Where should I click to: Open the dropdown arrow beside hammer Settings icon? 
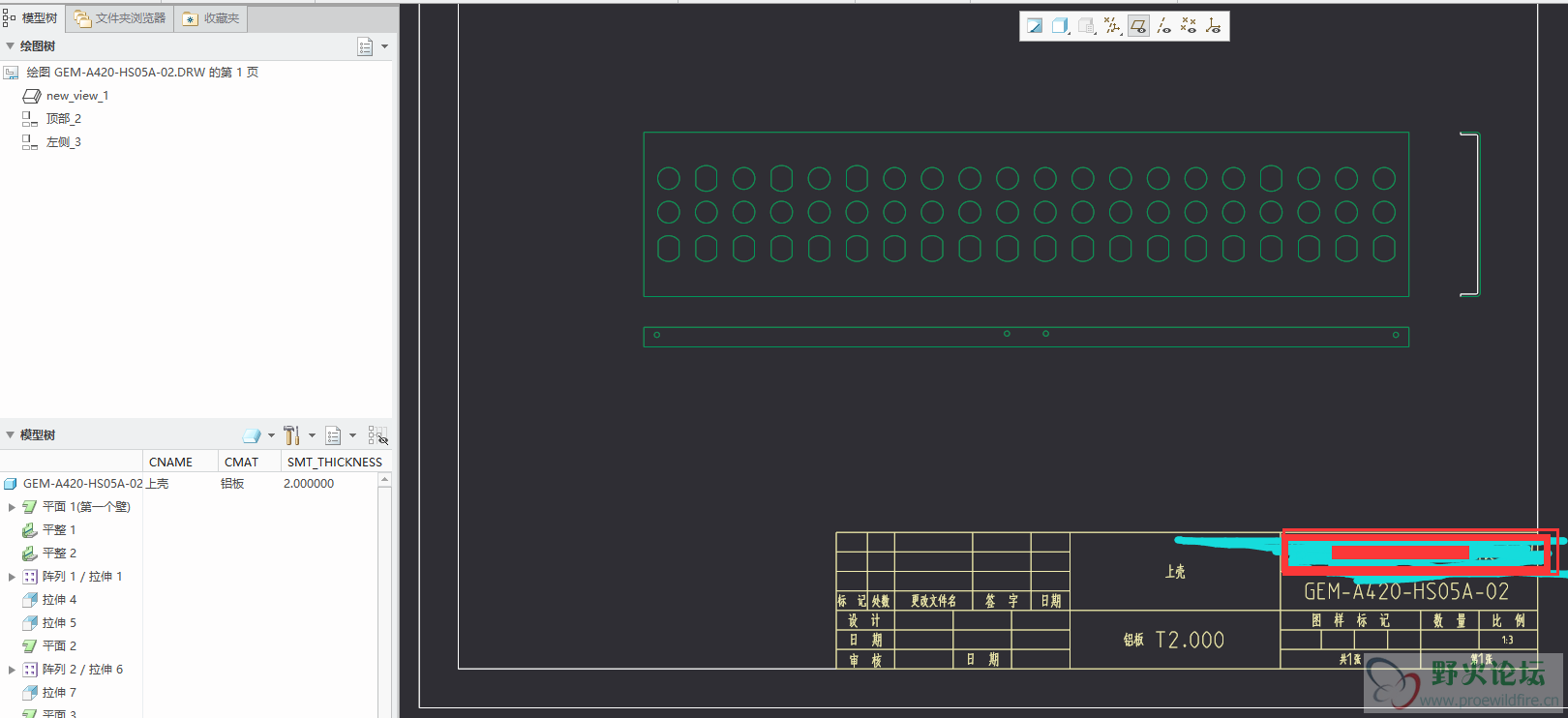(312, 435)
